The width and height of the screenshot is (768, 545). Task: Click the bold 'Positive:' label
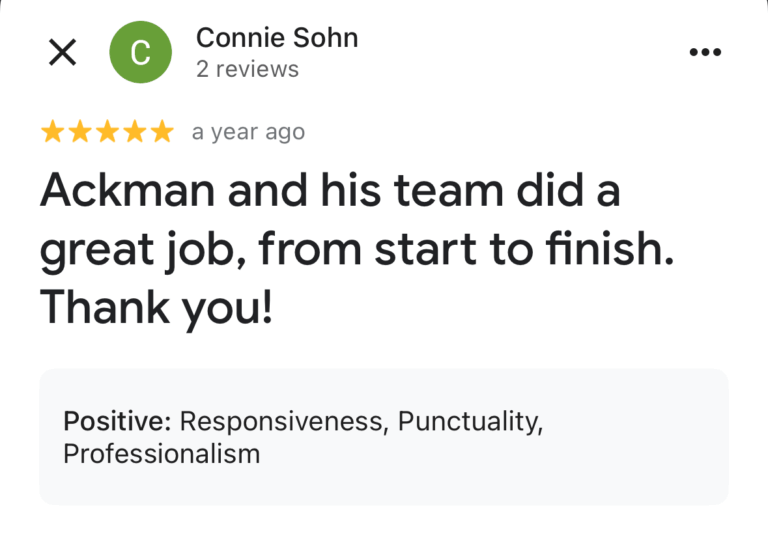(117, 421)
